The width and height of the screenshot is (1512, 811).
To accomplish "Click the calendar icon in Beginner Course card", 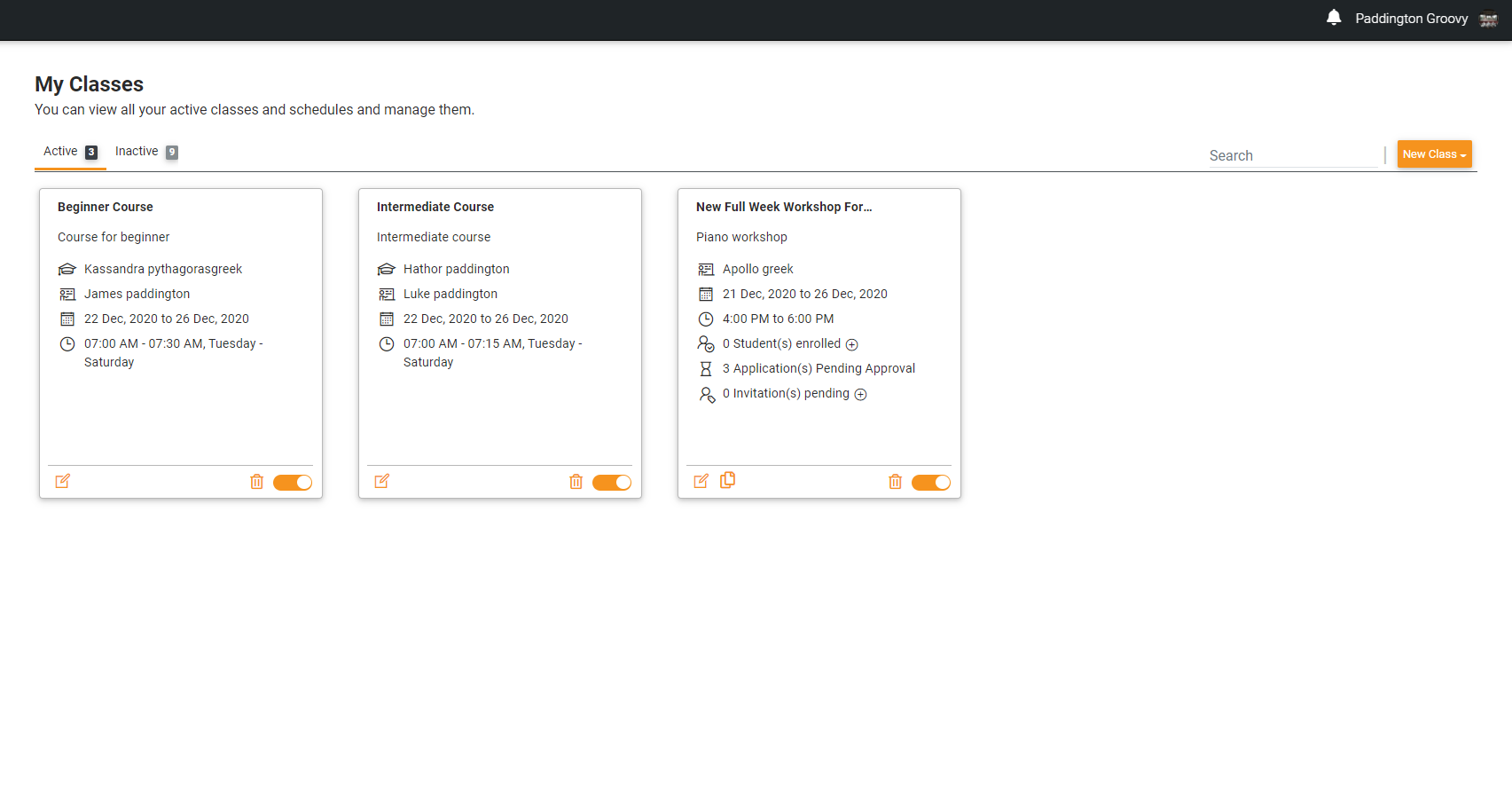I will [67, 319].
